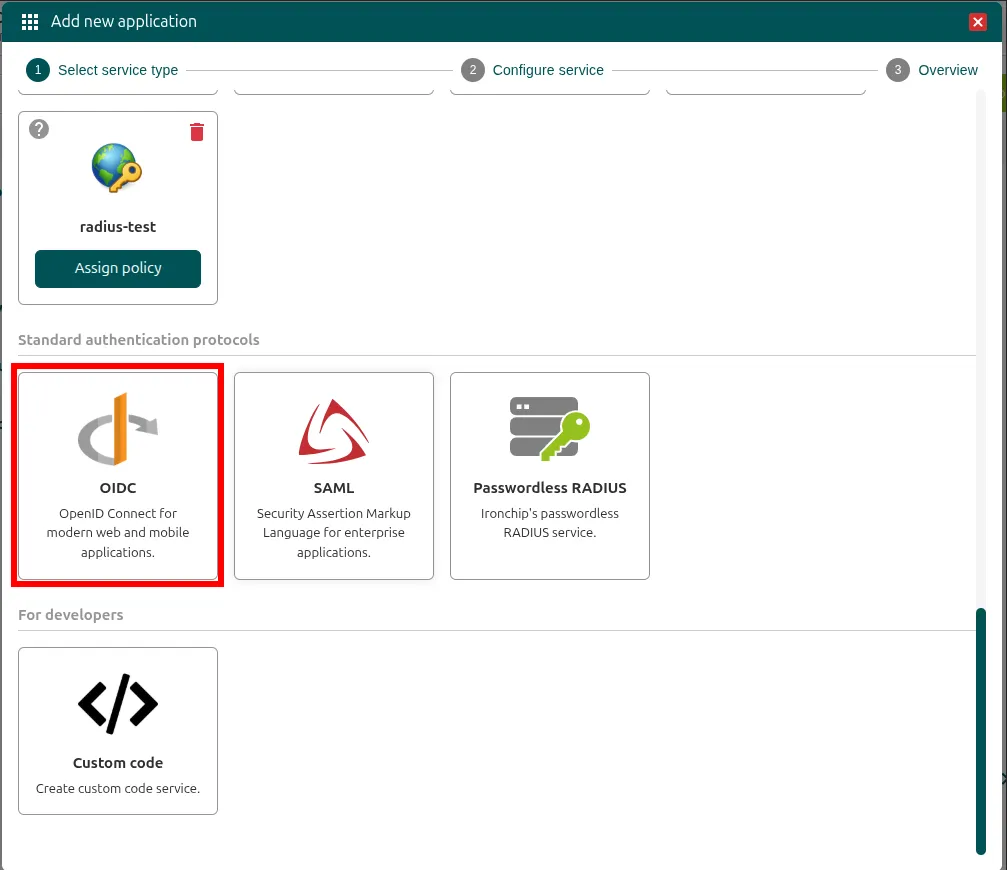
Task: Select the SAML card title
Action: point(334,488)
